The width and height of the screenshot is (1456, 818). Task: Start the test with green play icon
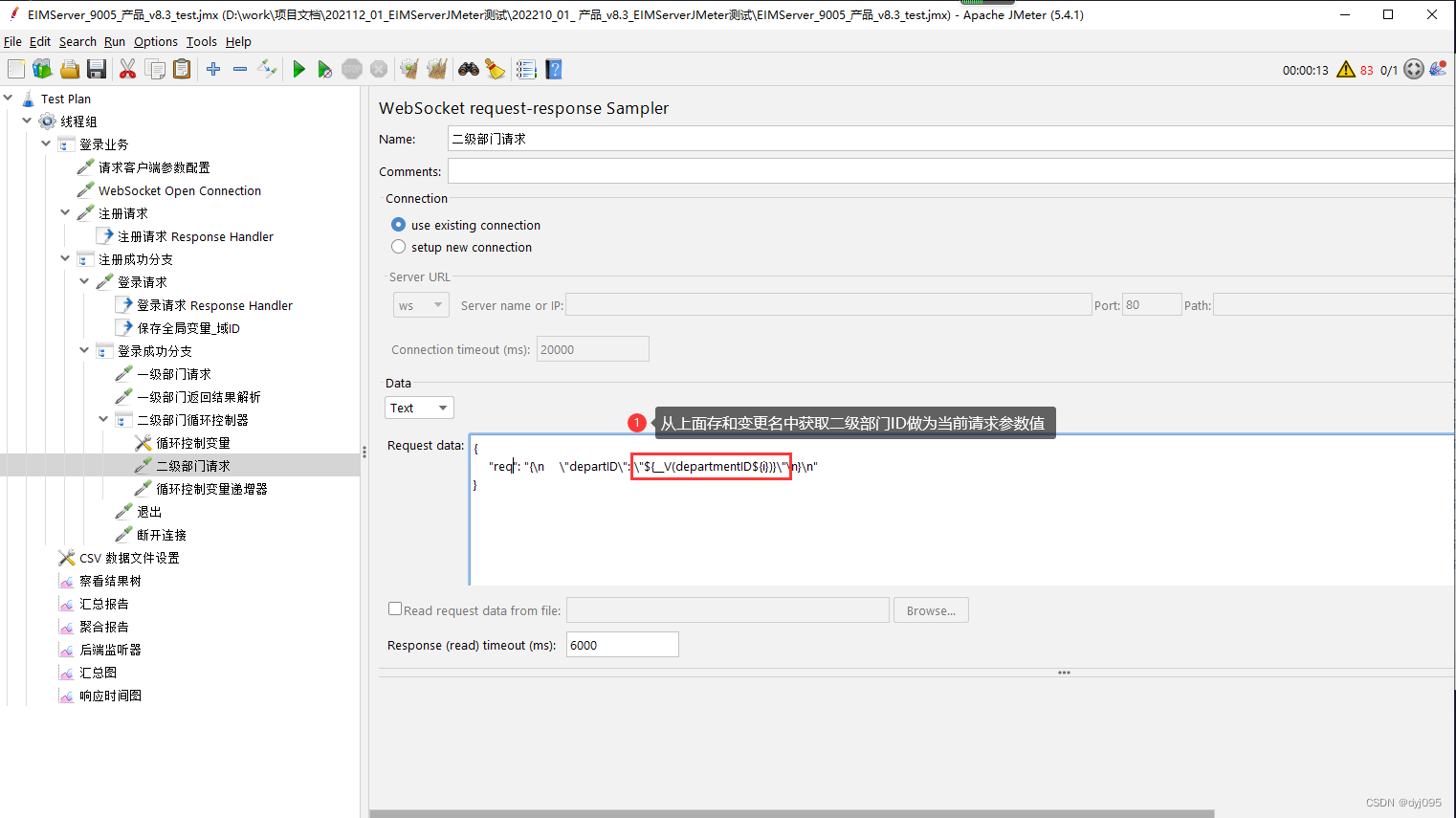click(298, 69)
